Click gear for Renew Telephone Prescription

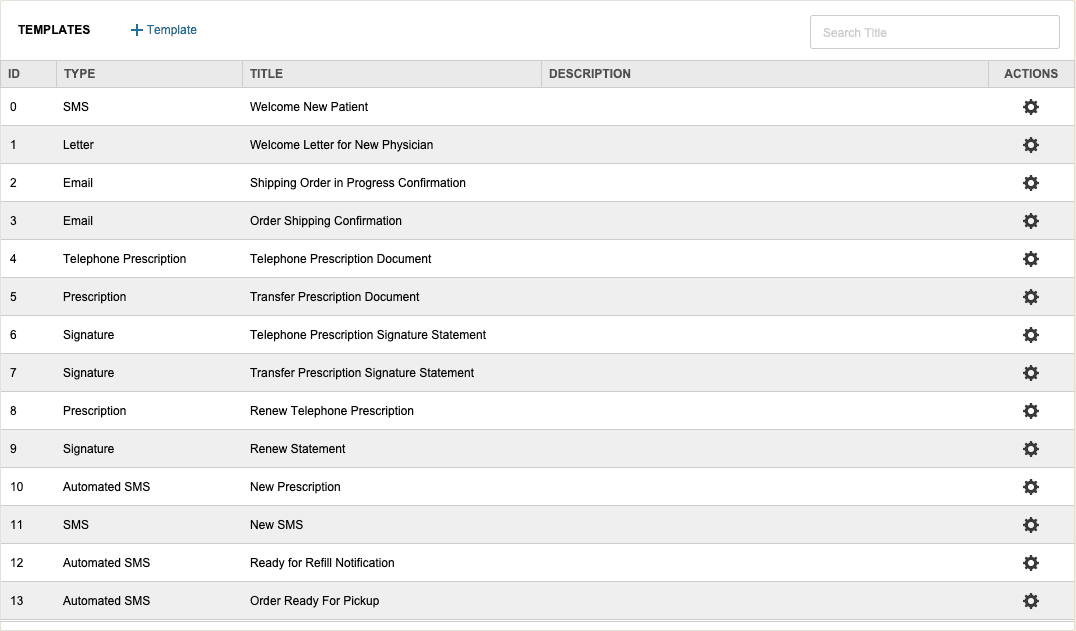tap(1031, 411)
